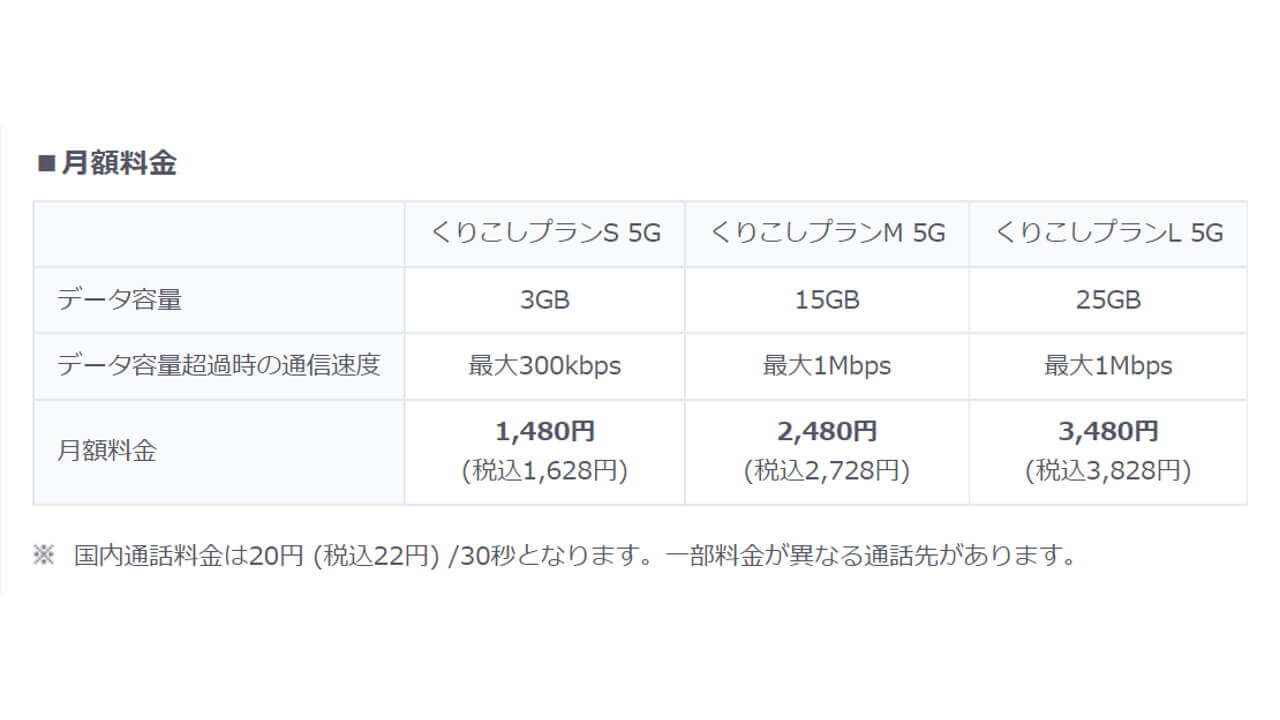Click the 国内通話料金 footnote text
The image size is (1280, 720).
pos(574,556)
